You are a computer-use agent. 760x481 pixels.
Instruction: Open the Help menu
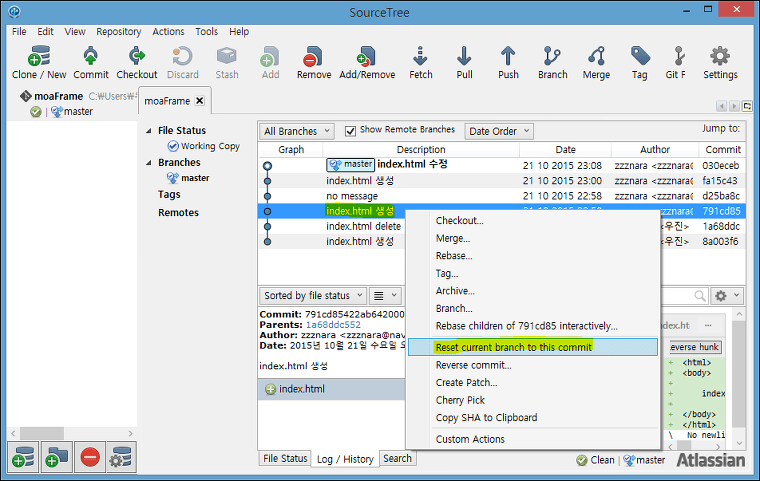239,32
